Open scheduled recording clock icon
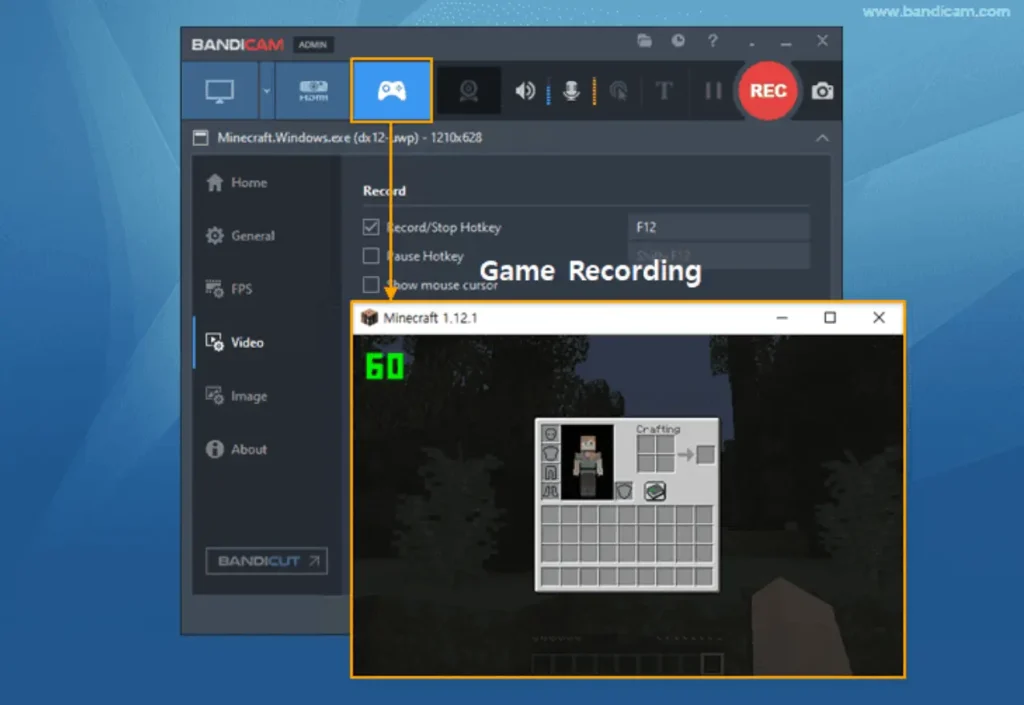The height and width of the screenshot is (705, 1024). pyautogui.click(x=679, y=41)
